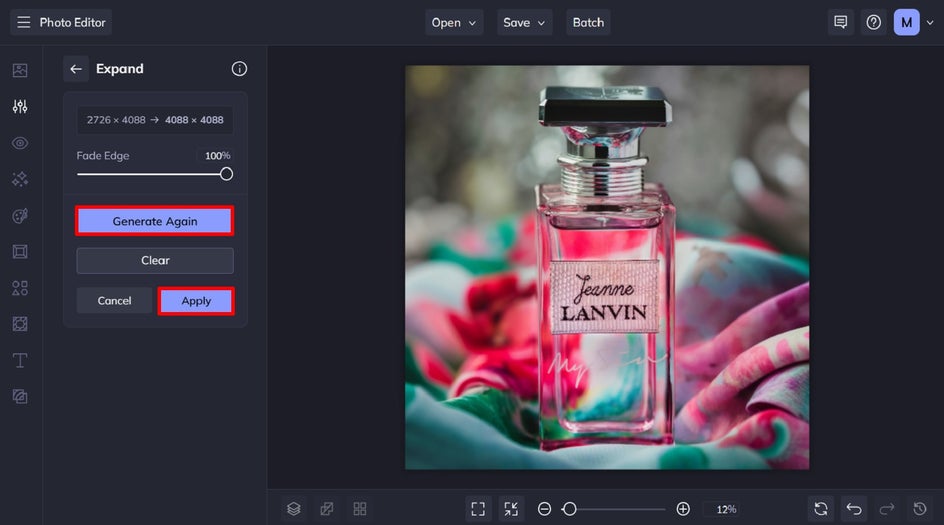944x525 pixels.
Task: Click the Batch button
Action: point(588,22)
